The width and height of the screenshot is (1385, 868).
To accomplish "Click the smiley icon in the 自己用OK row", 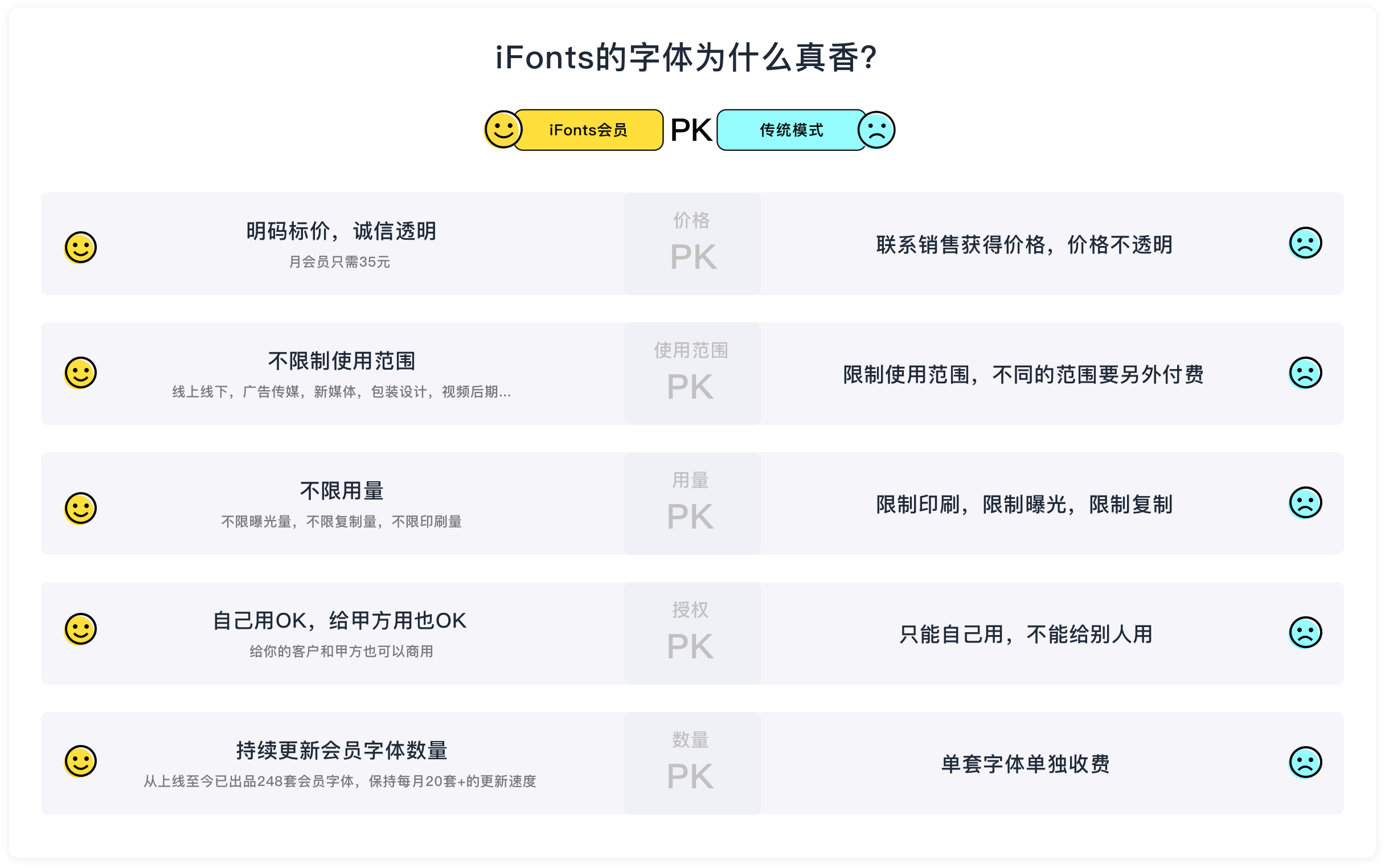I will (x=80, y=629).
